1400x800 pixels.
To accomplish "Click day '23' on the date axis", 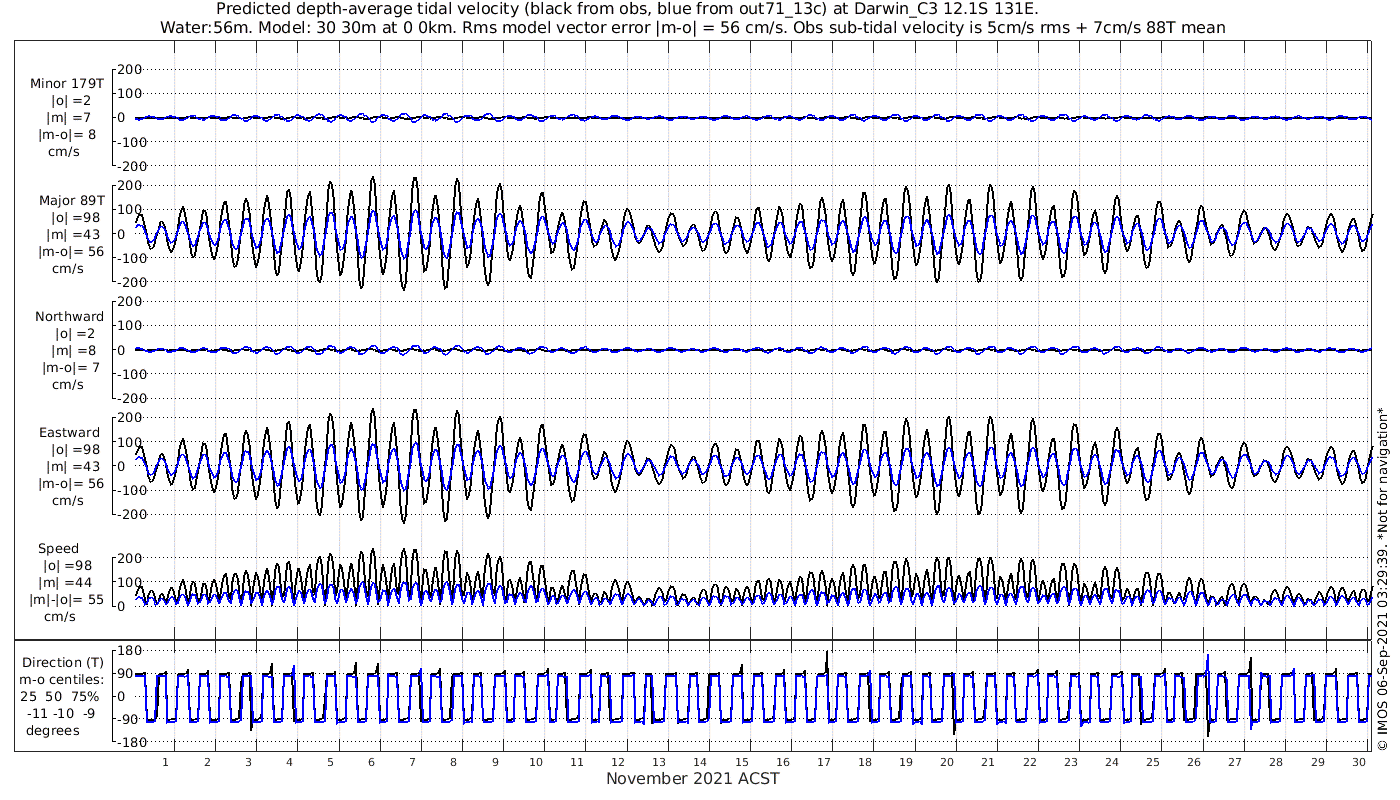I will point(1070,762).
